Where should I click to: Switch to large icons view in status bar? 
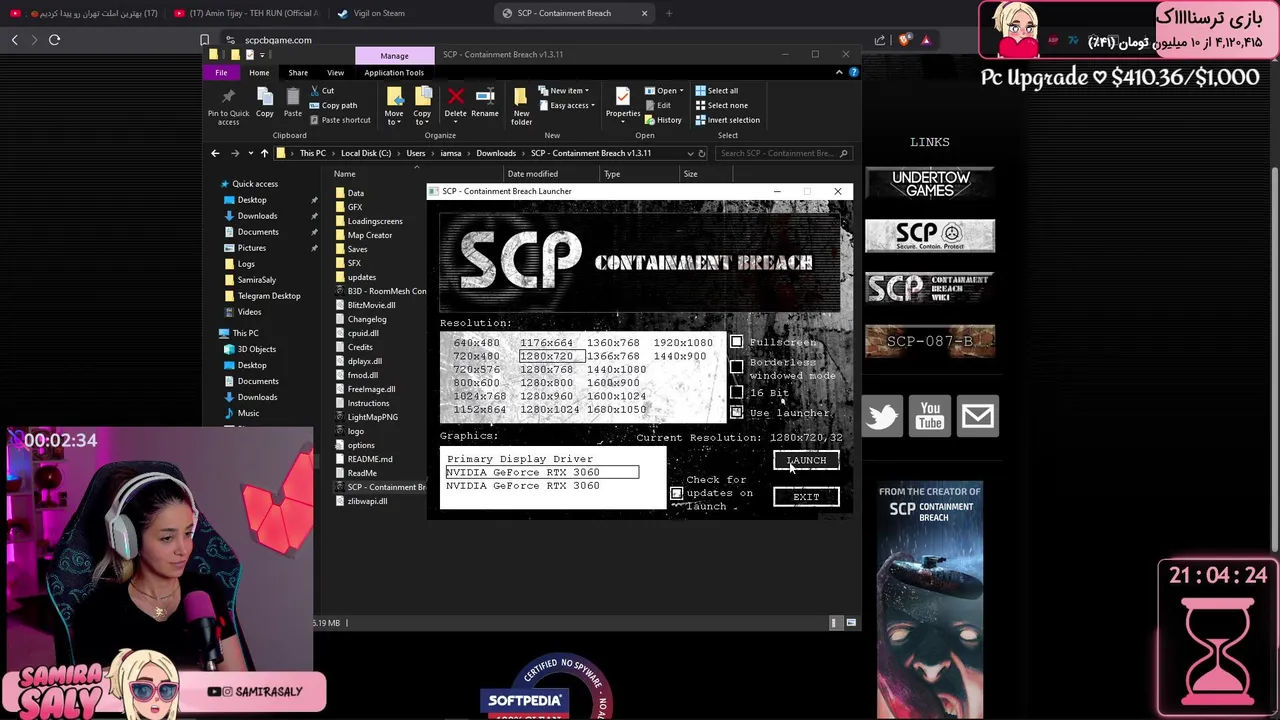tap(851, 623)
